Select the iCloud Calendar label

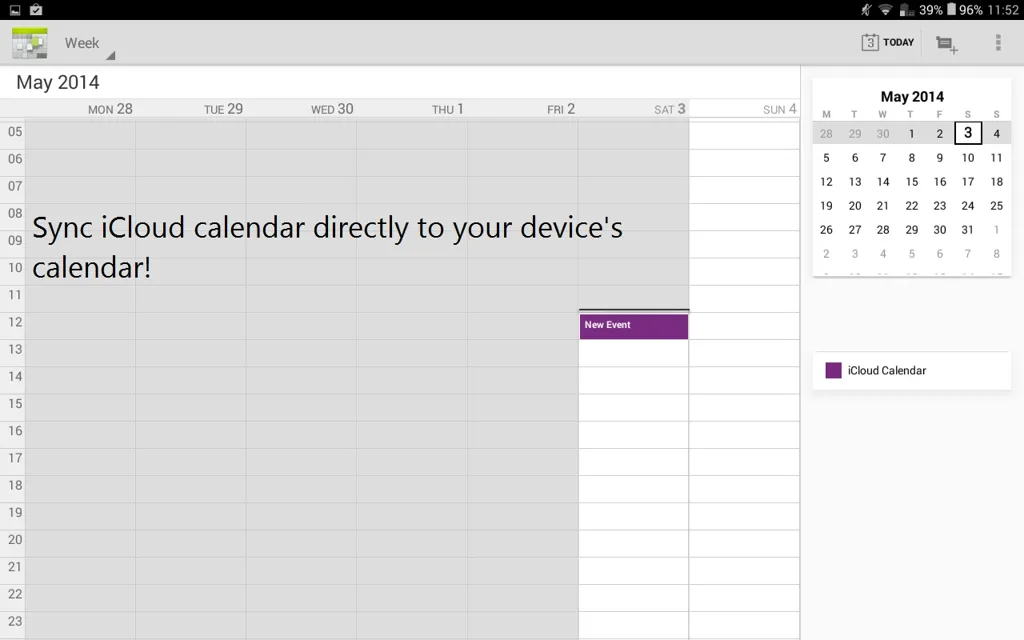pos(887,370)
